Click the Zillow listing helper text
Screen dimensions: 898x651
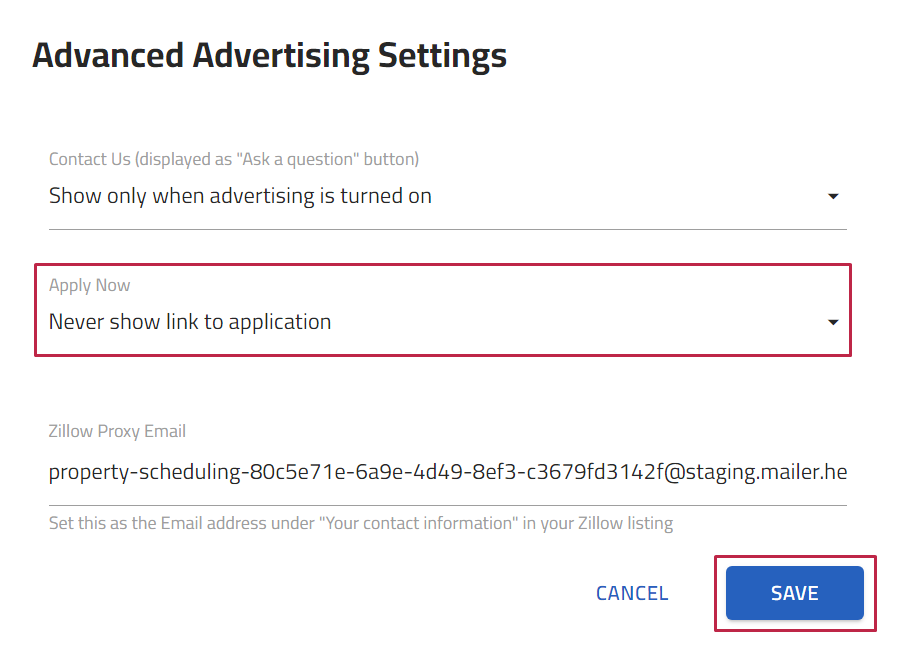361,523
